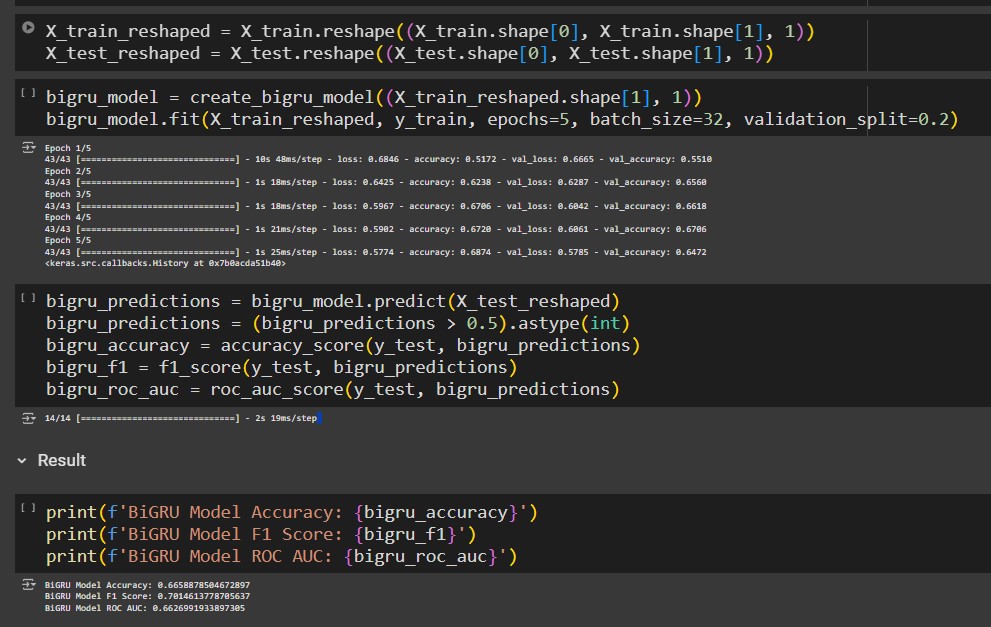Click the create_bigru_model code line

tap(374, 98)
